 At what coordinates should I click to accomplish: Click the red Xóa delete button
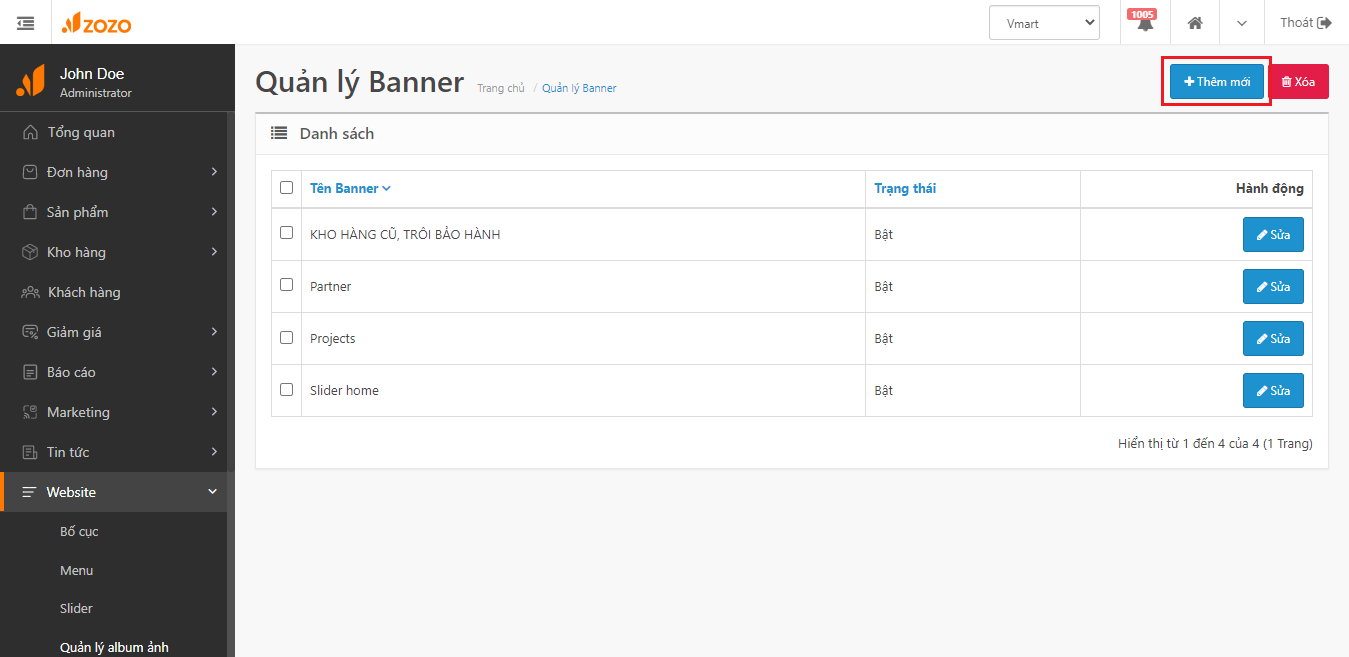tap(1298, 81)
